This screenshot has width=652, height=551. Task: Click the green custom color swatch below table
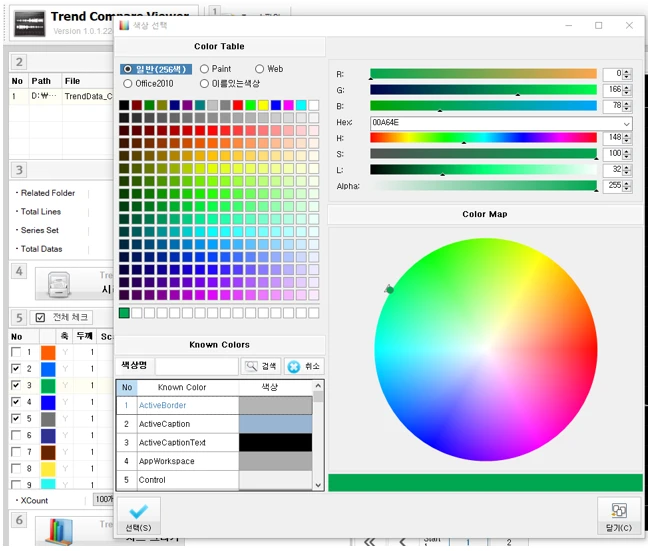point(124,313)
